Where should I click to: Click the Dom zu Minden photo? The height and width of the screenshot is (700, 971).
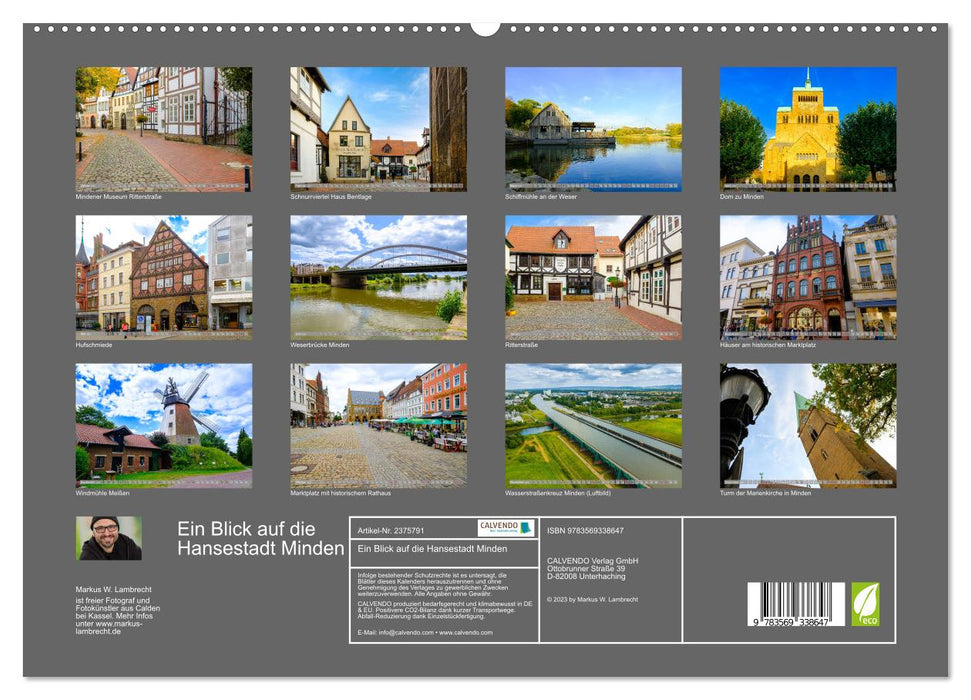[808, 129]
